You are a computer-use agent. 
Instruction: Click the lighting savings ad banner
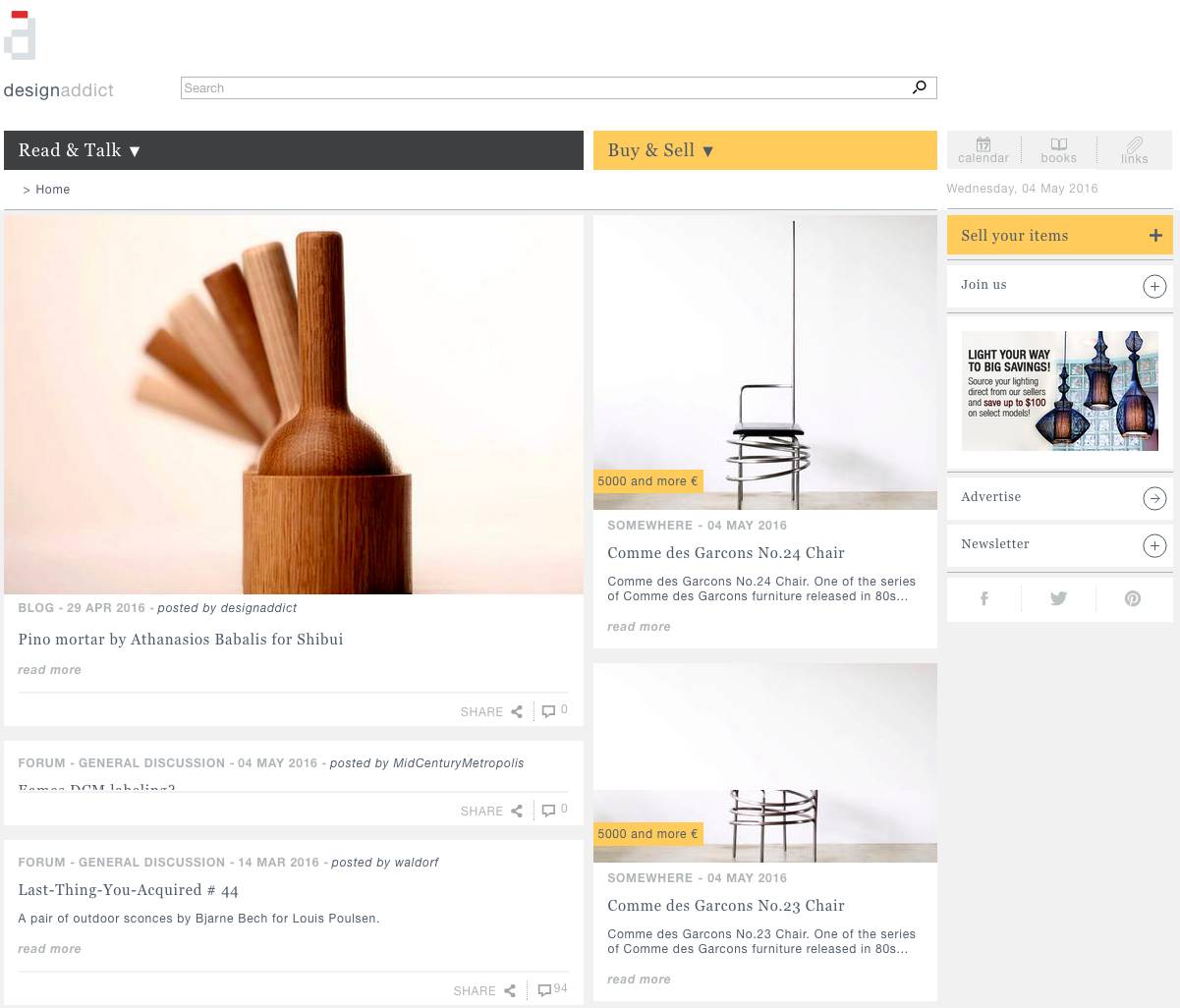point(1059,390)
